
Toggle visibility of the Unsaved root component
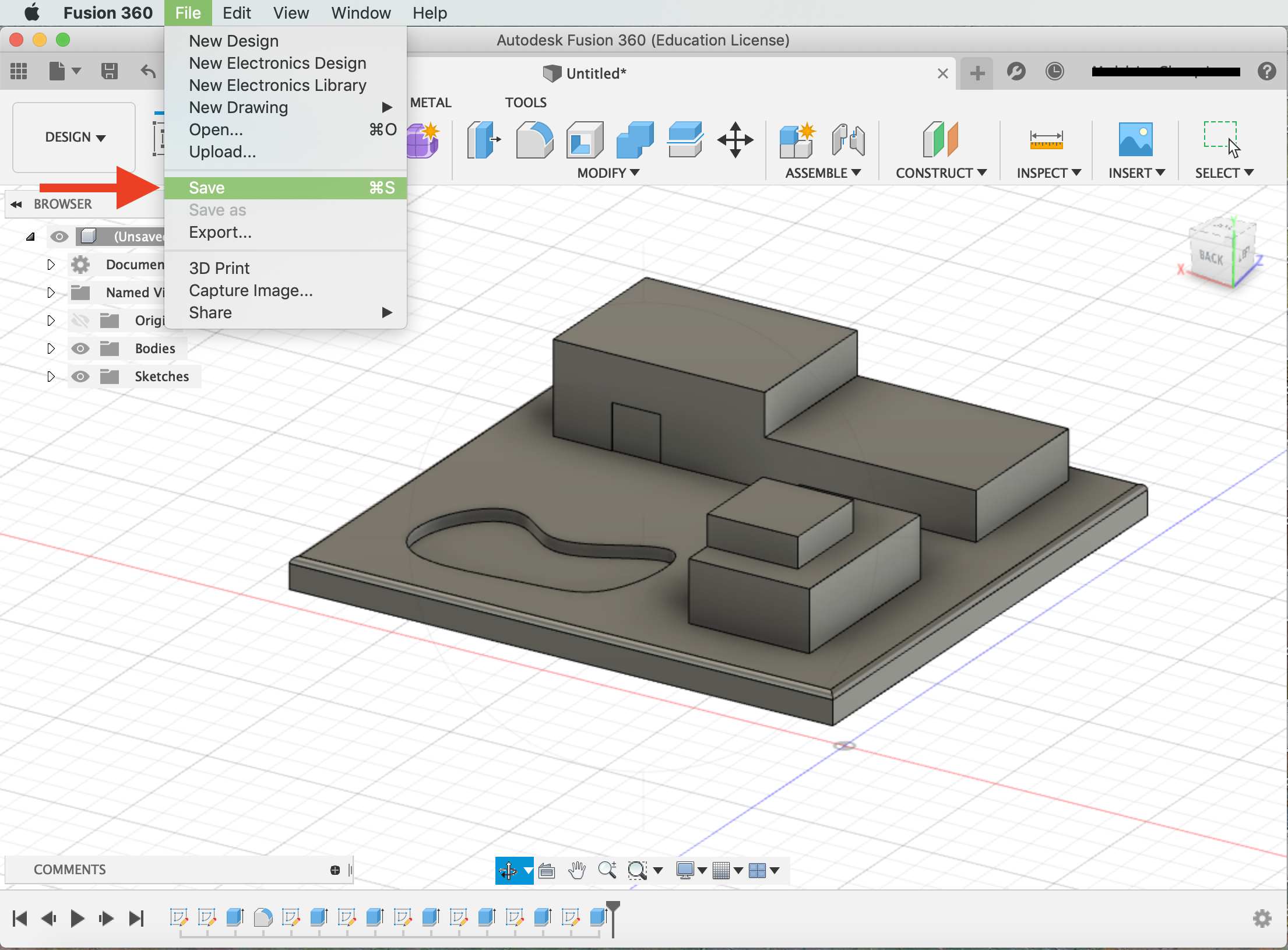tap(59, 237)
